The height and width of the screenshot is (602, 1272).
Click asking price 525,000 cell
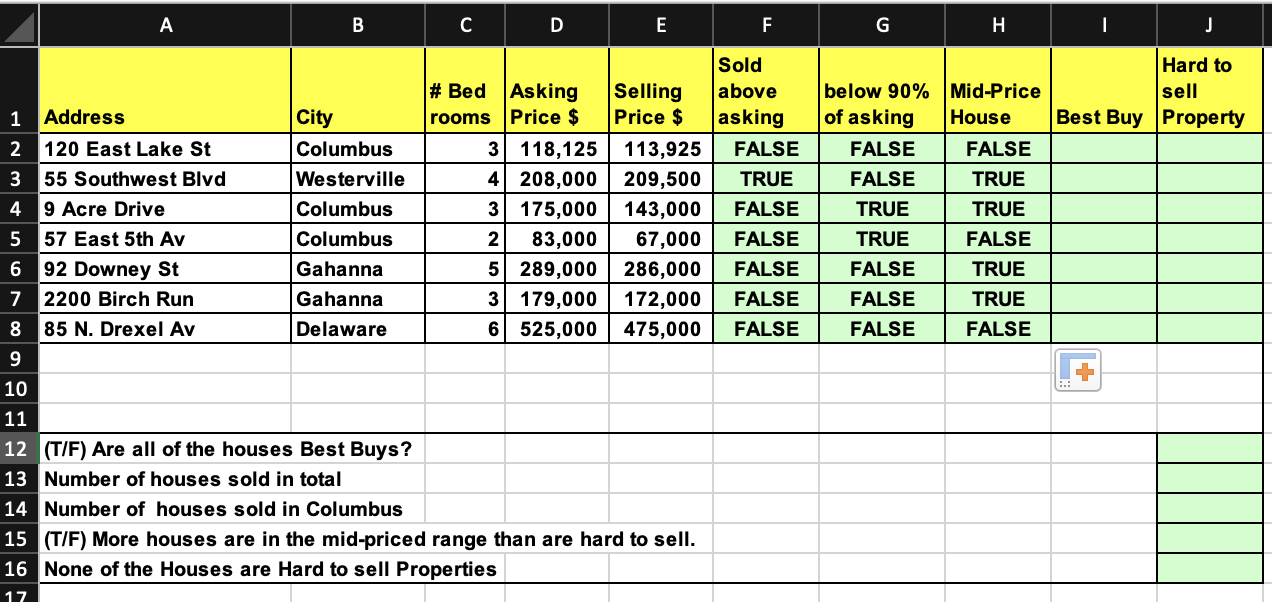[556, 329]
